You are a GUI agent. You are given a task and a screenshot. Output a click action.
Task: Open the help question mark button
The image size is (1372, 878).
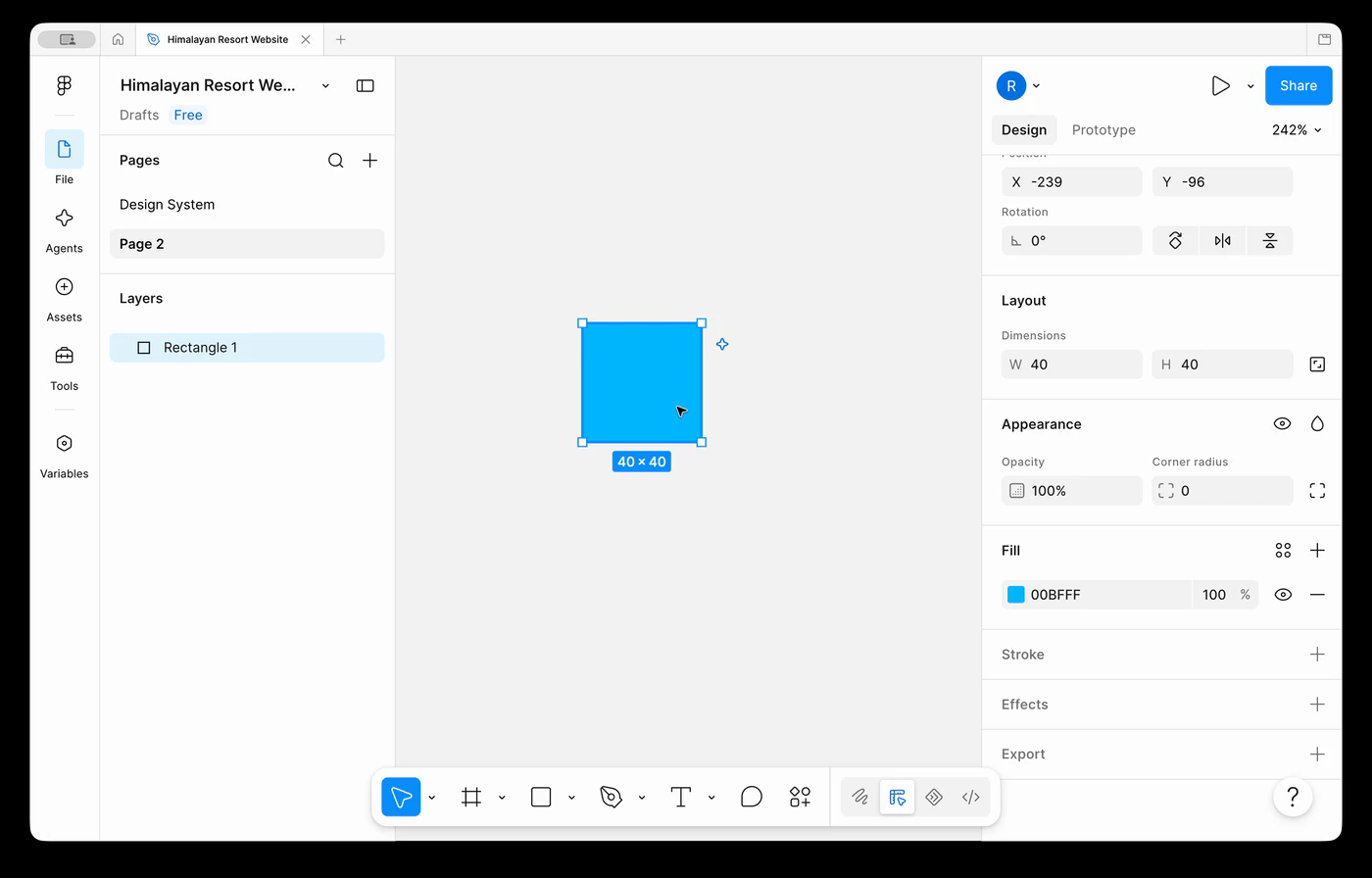[x=1293, y=797]
